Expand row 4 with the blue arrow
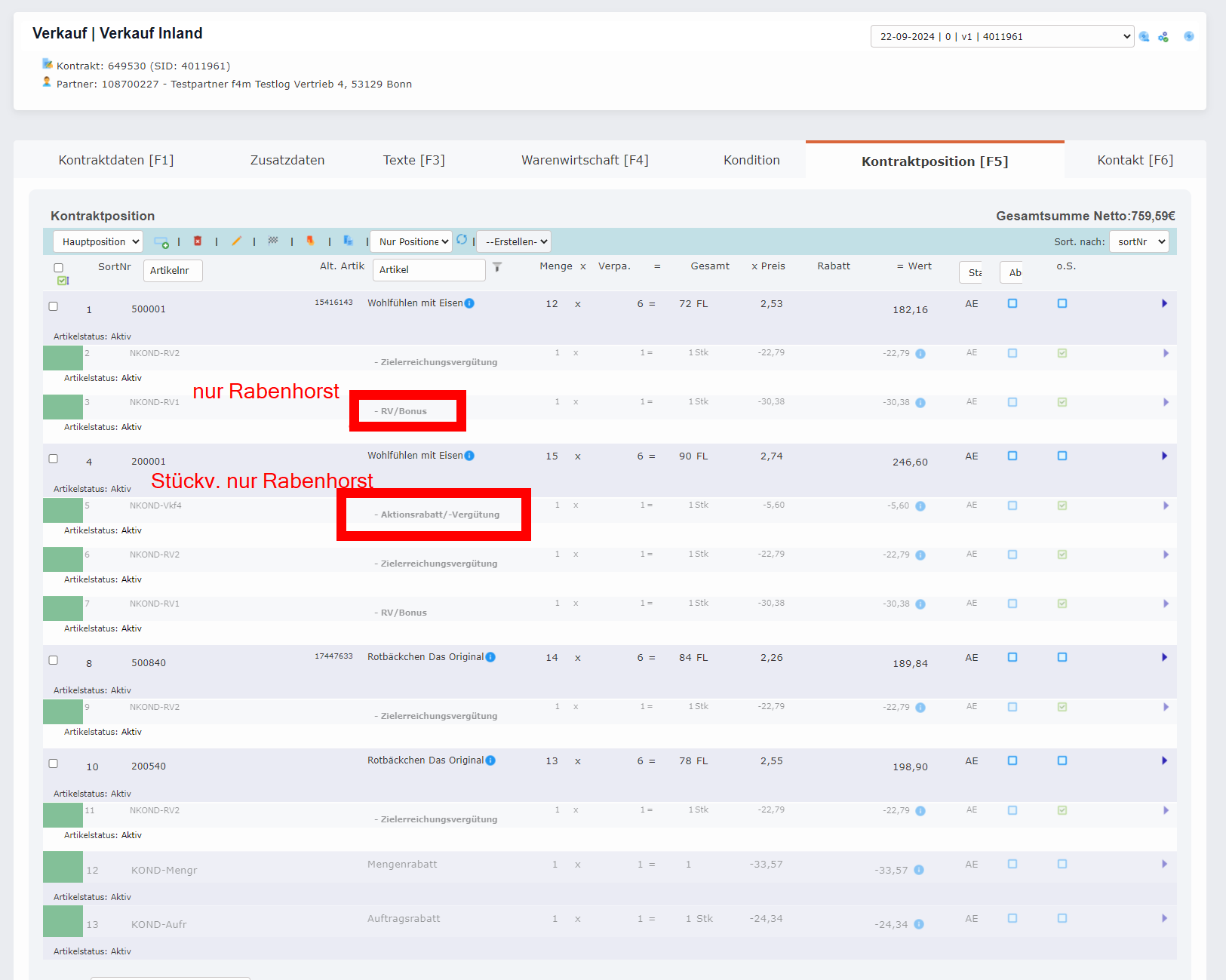1226x980 pixels. coord(1164,456)
